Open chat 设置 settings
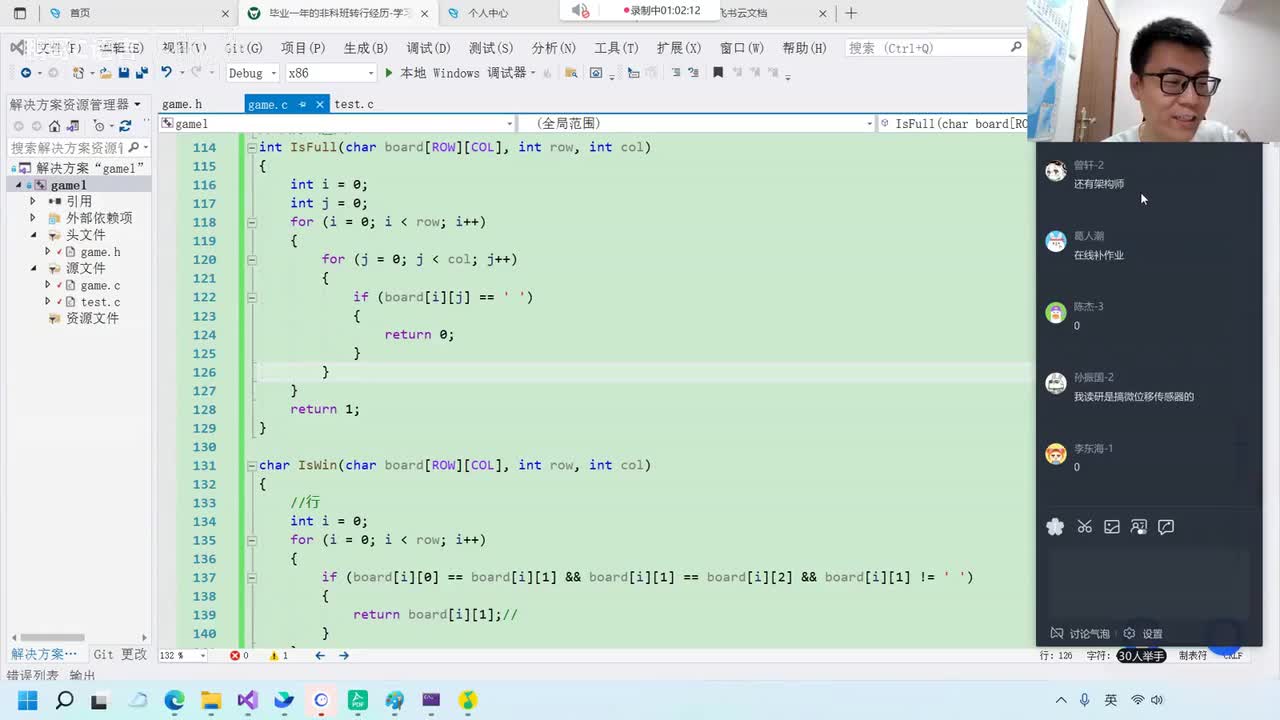Viewport: 1280px width, 720px height. [1143, 633]
